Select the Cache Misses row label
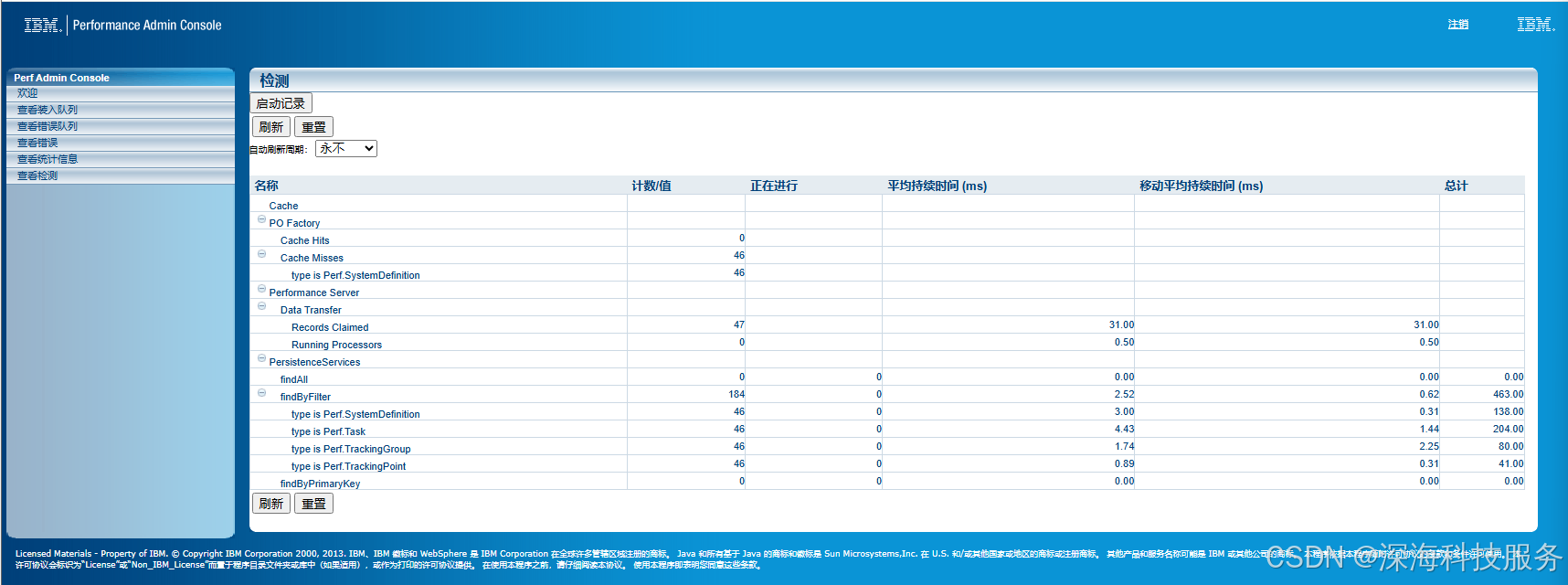This screenshot has width=1568, height=585. coord(312,258)
